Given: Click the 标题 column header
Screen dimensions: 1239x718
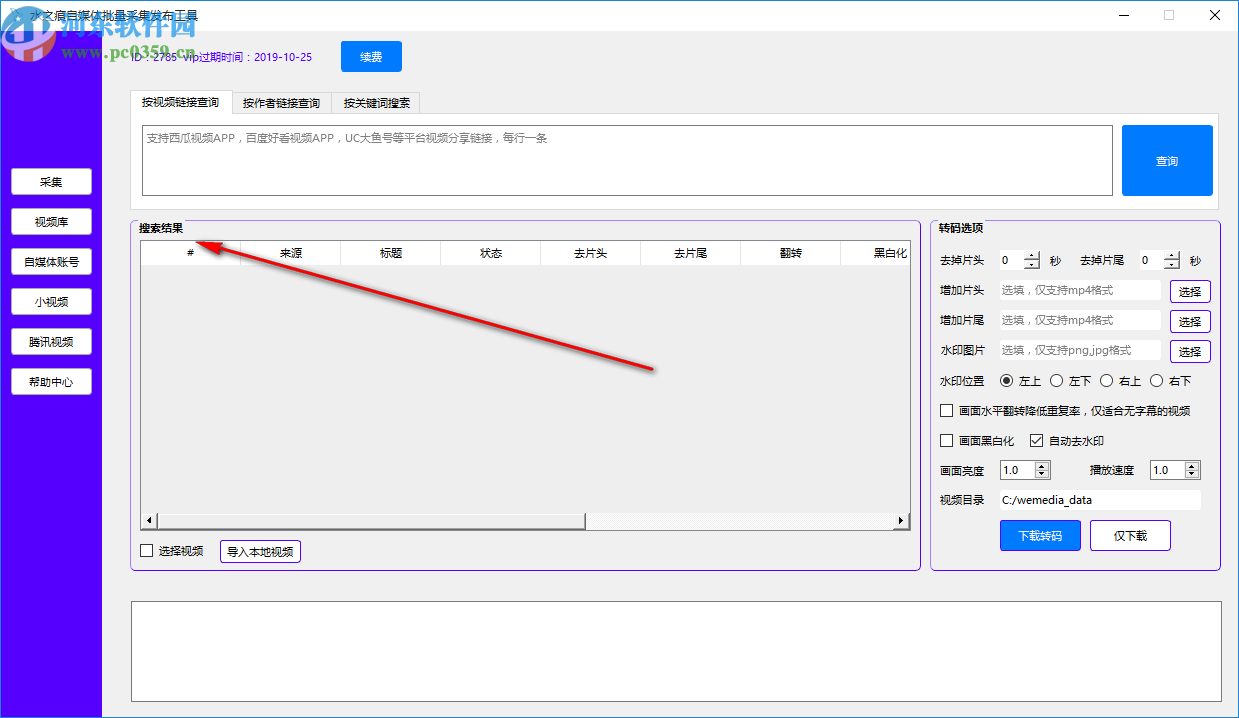Looking at the screenshot, I should pyautogui.click(x=391, y=253).
